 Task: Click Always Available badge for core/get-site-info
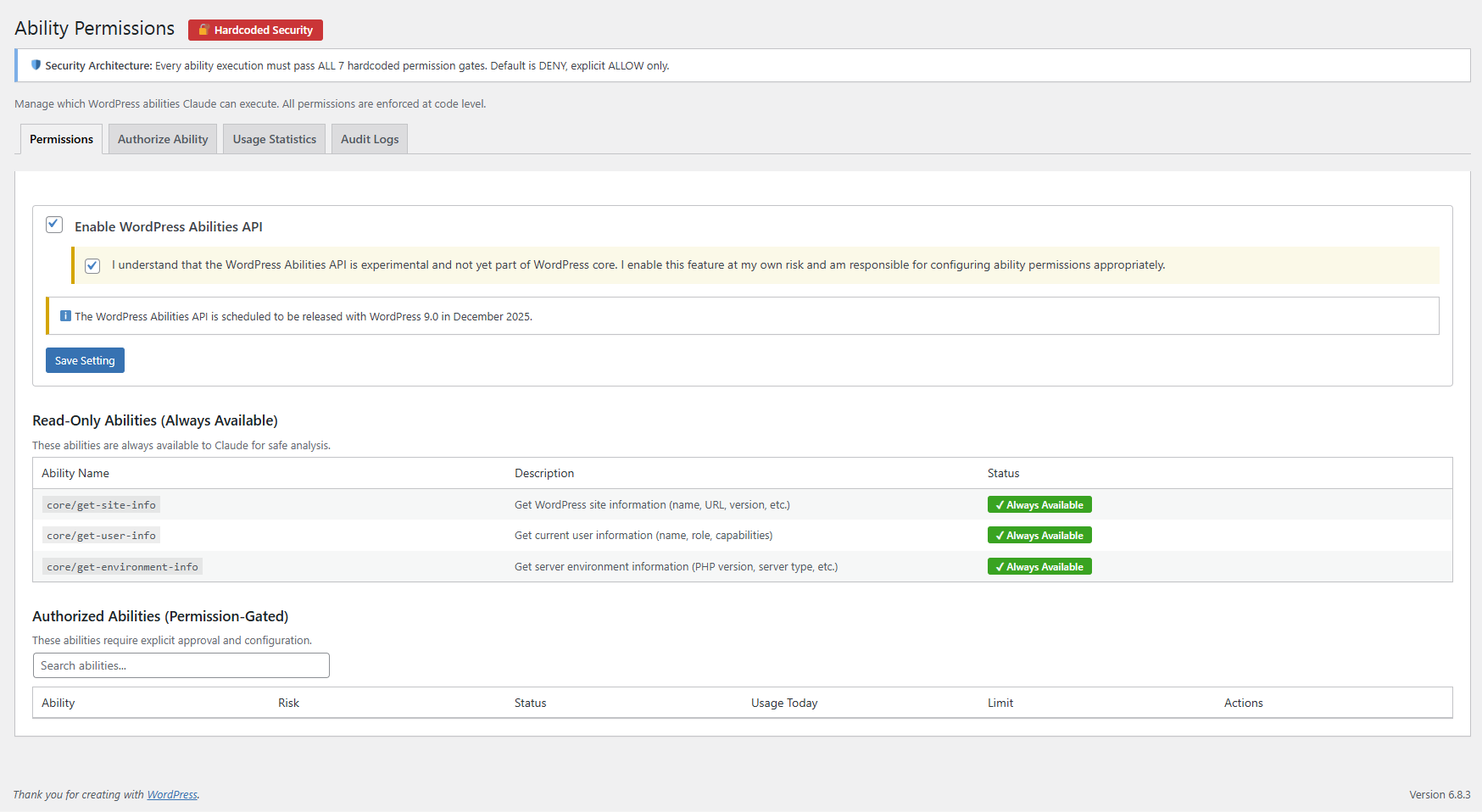coord(1039,505)
